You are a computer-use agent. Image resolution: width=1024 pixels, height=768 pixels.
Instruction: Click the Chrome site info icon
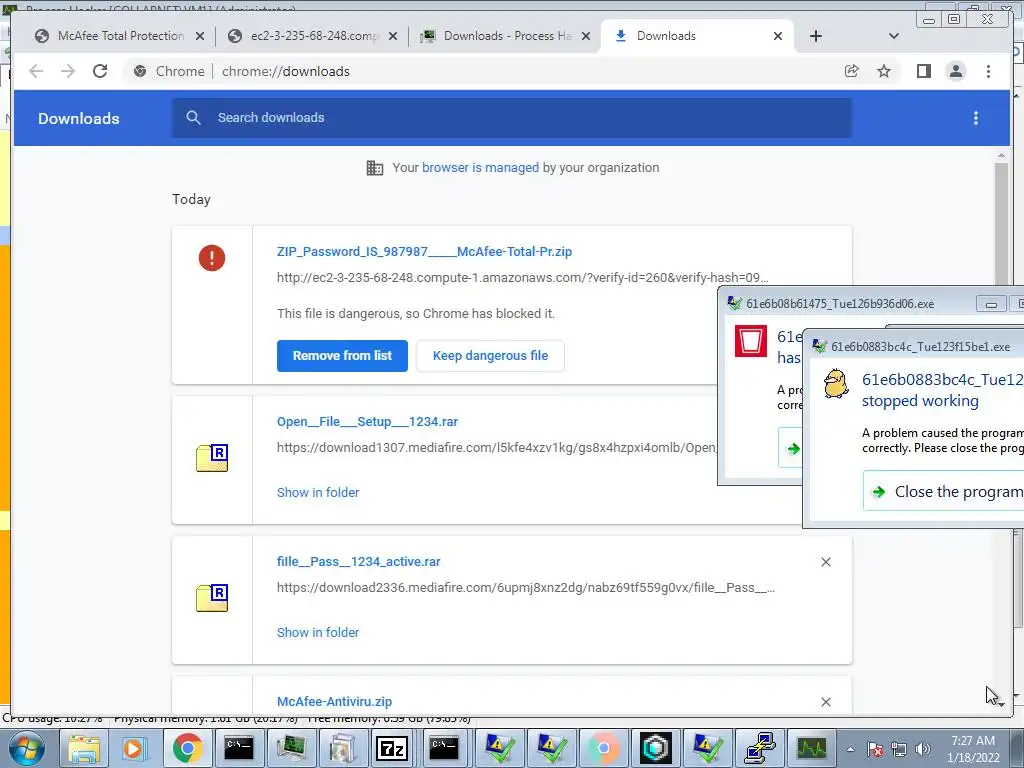coord(140,71)
